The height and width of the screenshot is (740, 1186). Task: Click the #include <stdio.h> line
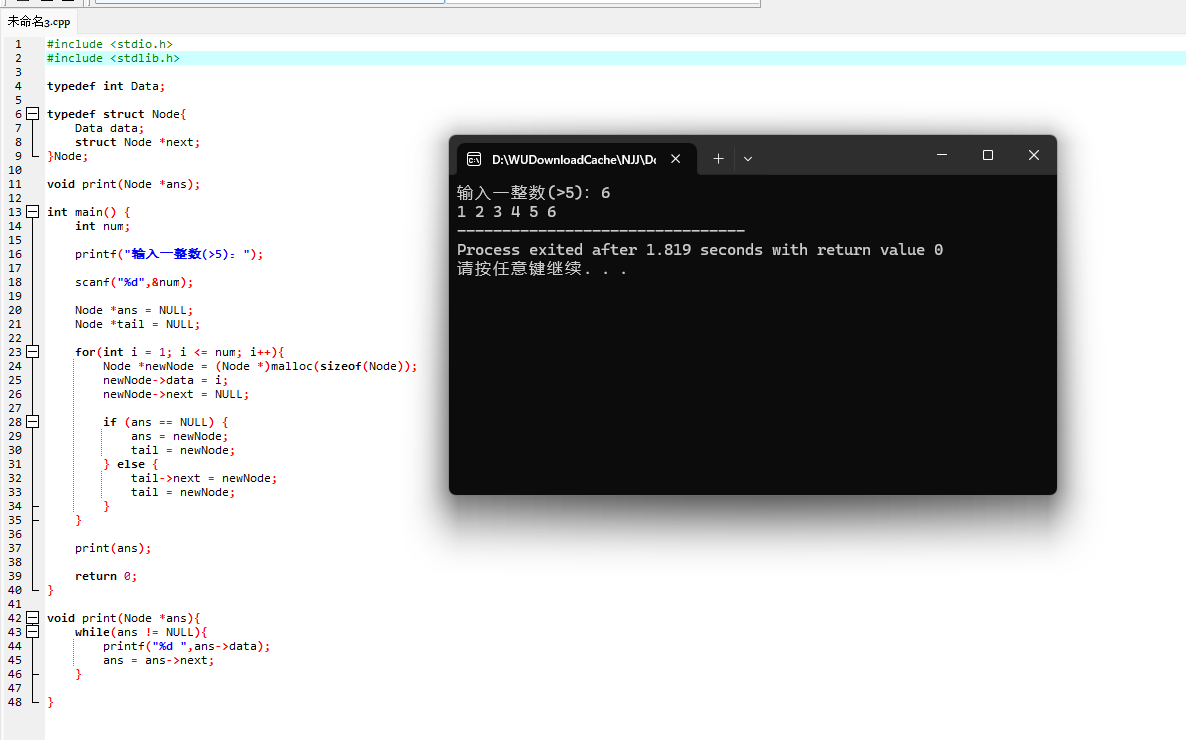pos(110,44)
